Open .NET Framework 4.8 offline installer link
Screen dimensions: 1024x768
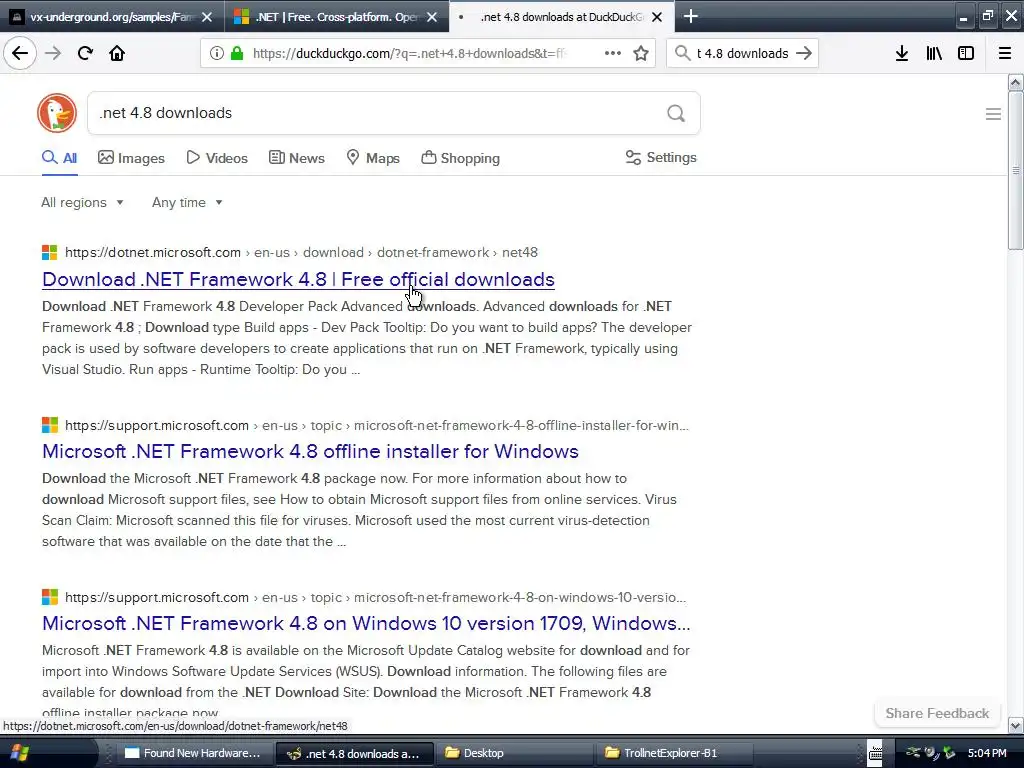tap(310, 451)
